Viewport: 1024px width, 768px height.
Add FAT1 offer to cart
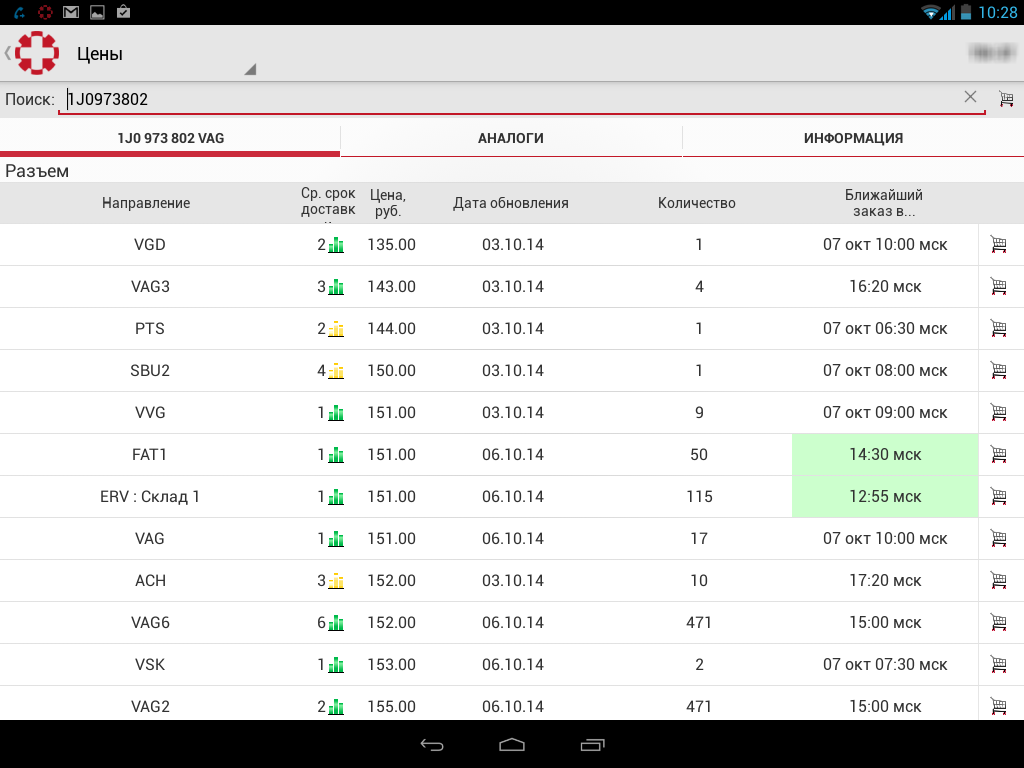point(998,455)
